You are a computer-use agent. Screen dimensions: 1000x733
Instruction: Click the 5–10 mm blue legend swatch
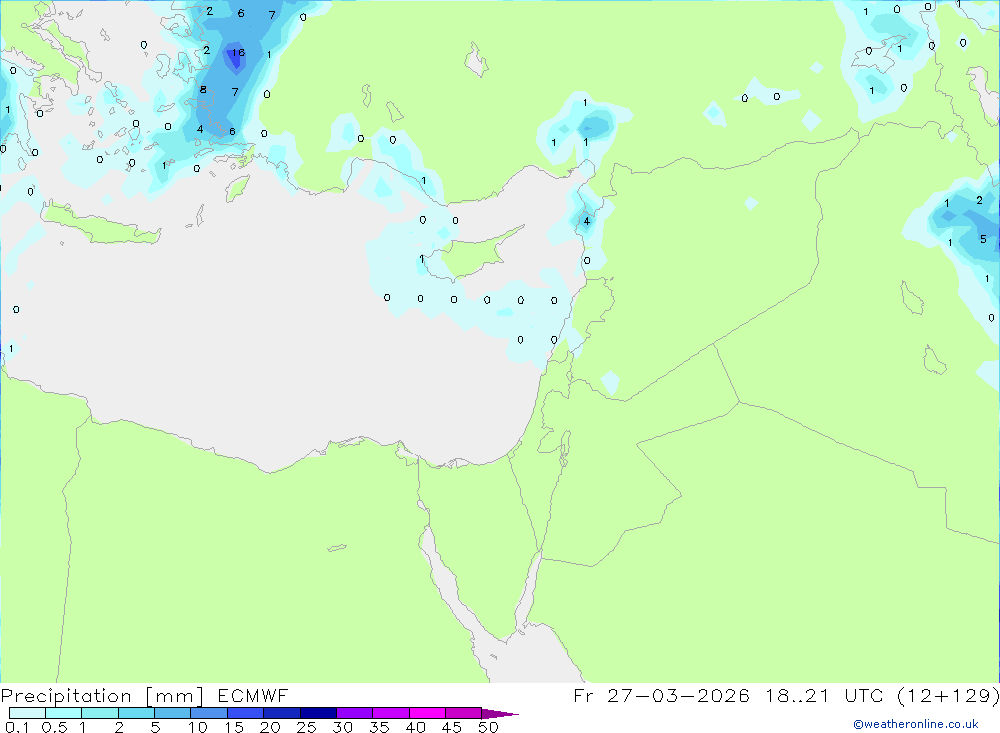pos(173,713)
